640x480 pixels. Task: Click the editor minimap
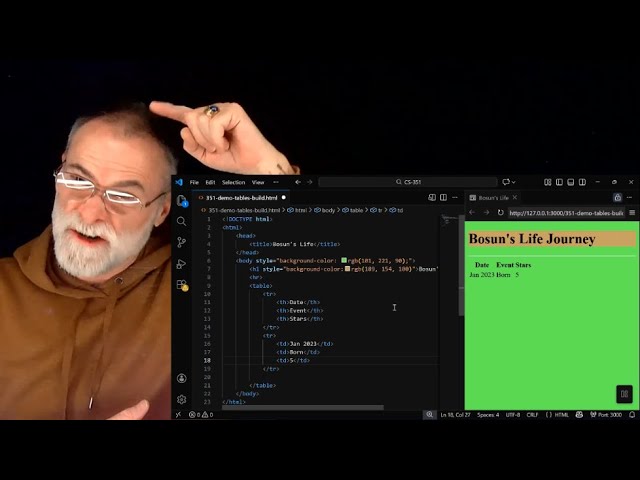coord(449,220)
